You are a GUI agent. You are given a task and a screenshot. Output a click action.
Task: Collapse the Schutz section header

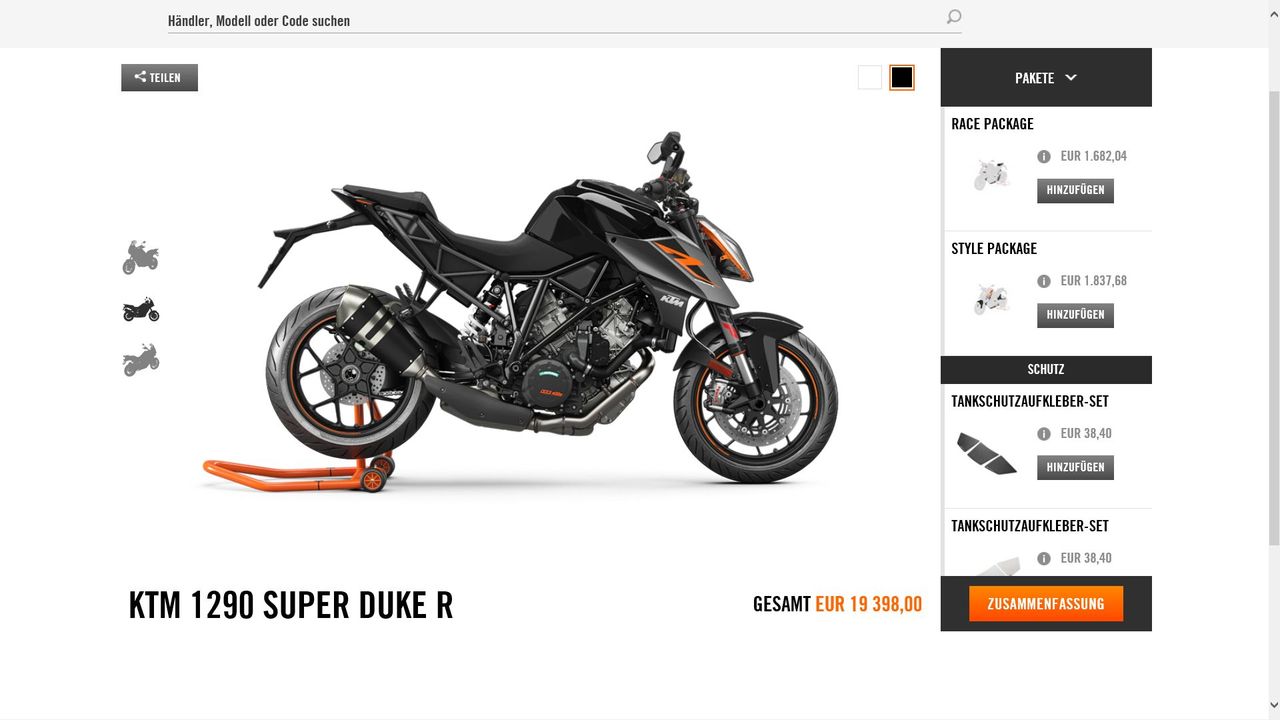[1046, 369]
